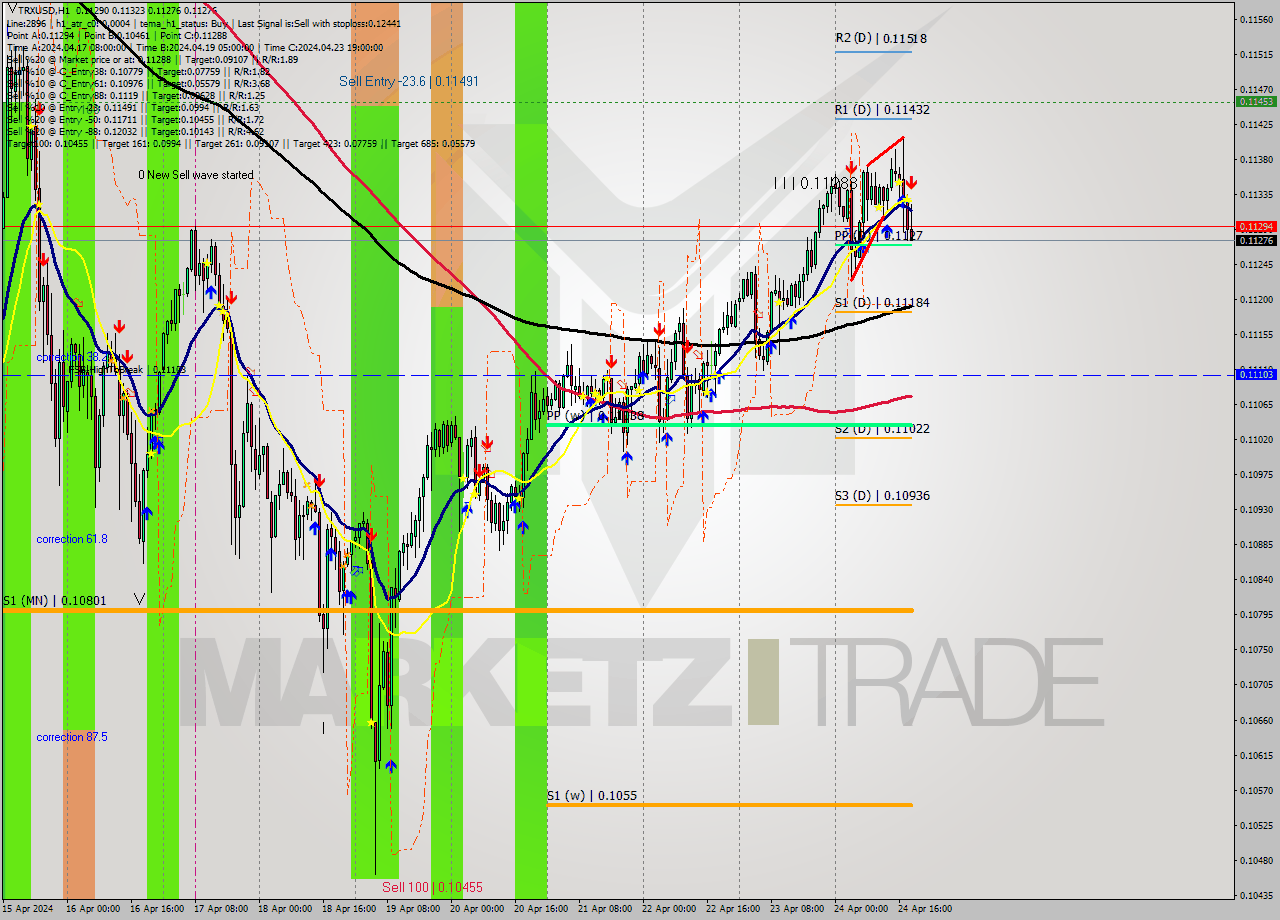Click the red 0.11294 price tag

click(x=1256, y=227)
